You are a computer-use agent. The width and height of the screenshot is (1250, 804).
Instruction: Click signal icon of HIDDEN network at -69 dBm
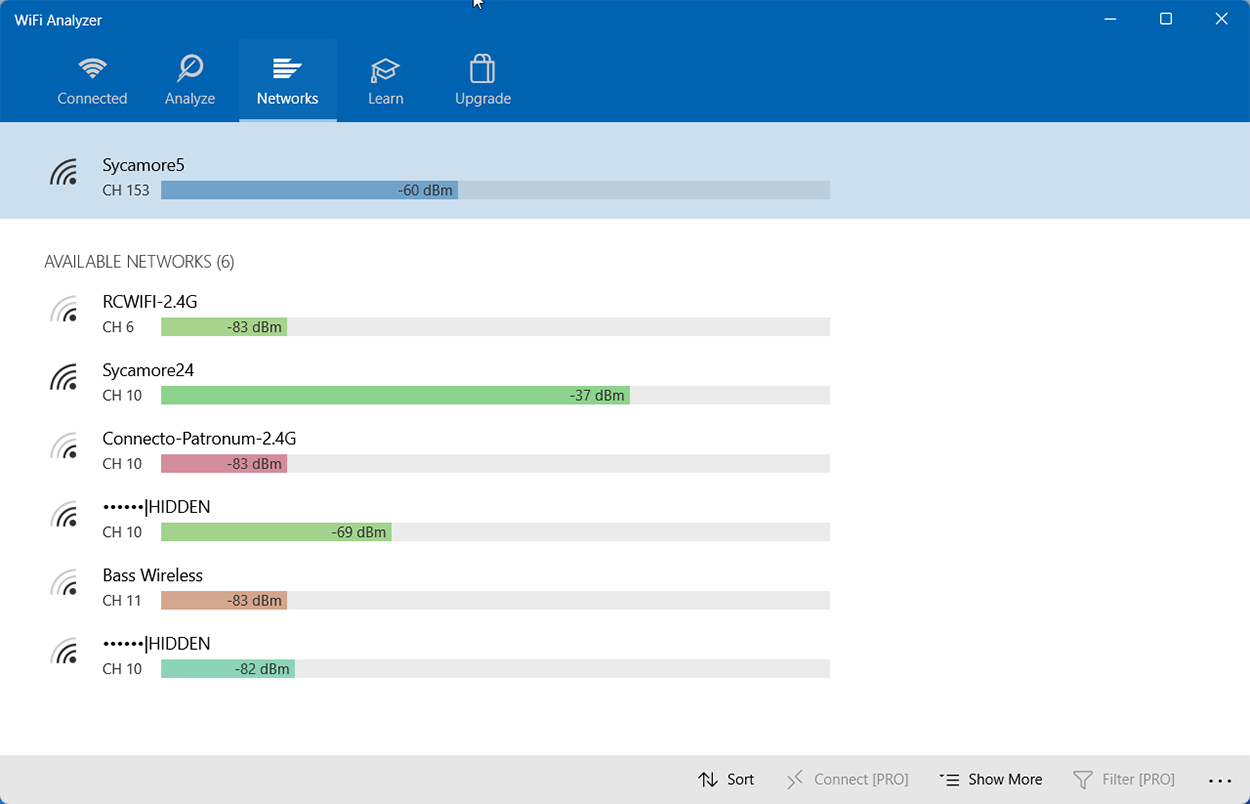64,515
